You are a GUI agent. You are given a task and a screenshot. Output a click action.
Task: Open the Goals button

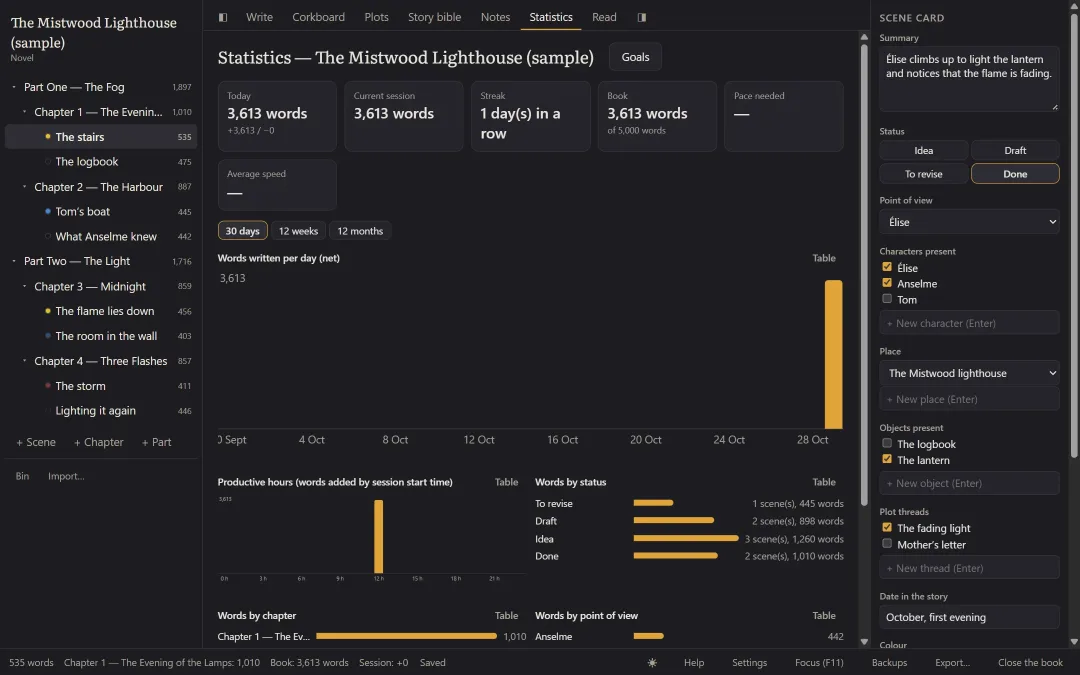(635, 57)
